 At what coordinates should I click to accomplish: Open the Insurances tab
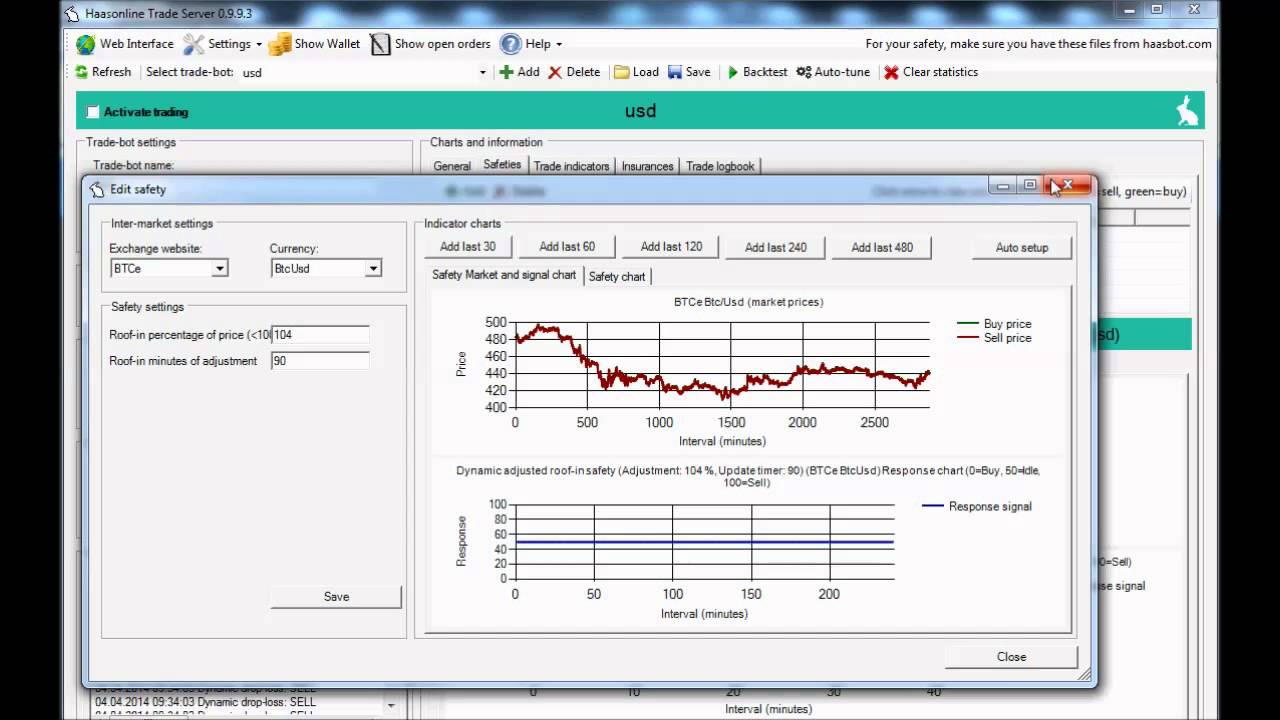tap(648, 166)
